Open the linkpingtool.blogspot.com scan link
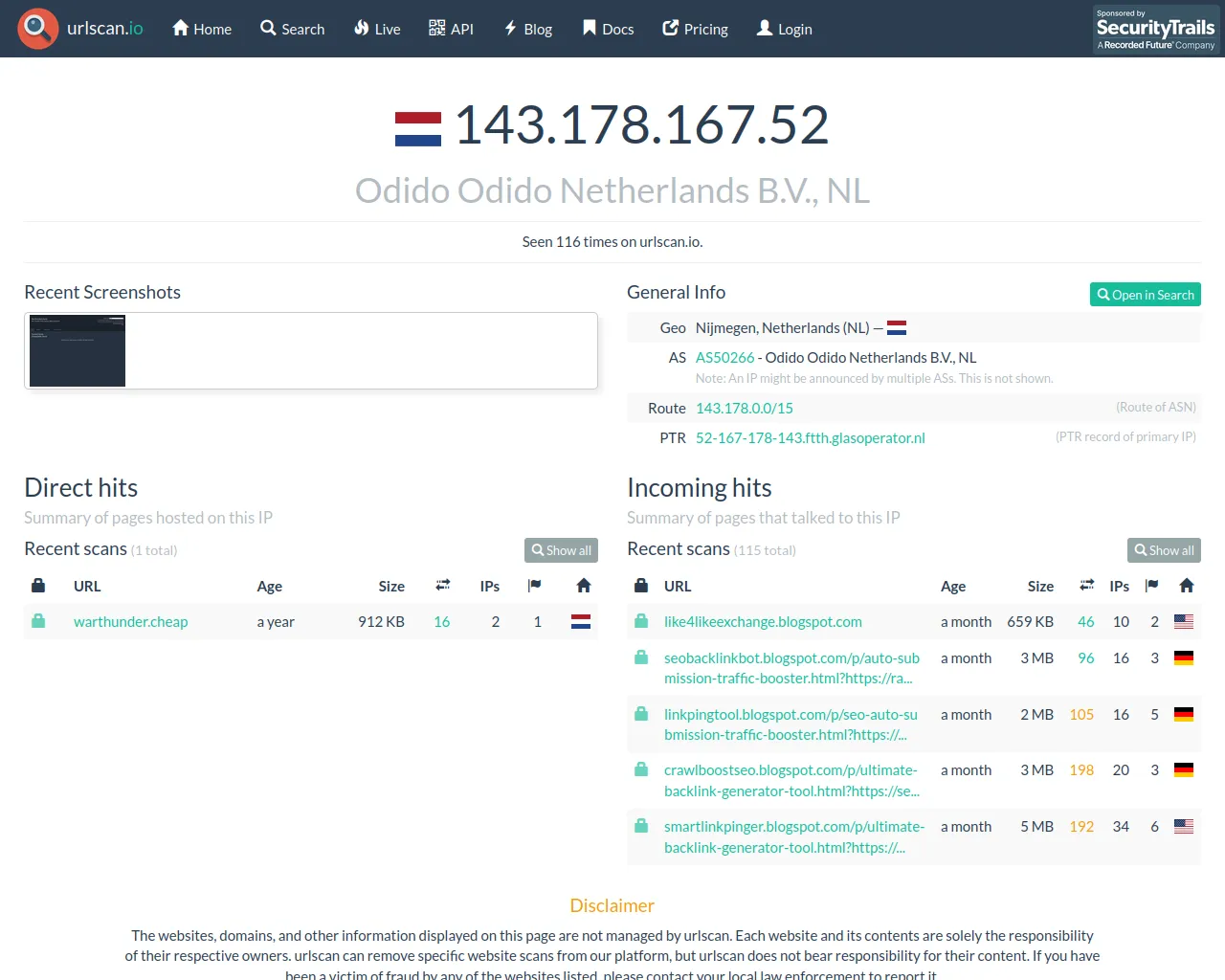 pos(791,724)
